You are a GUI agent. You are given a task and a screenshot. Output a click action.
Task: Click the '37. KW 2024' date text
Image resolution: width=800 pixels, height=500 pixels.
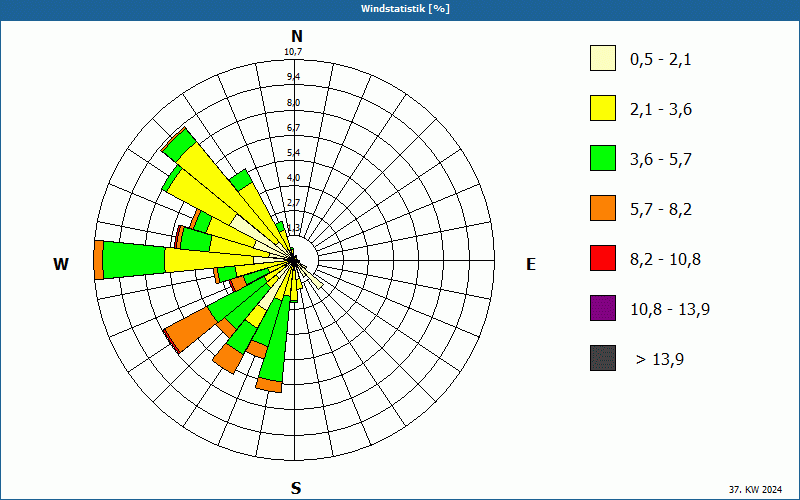pos(755,489)
